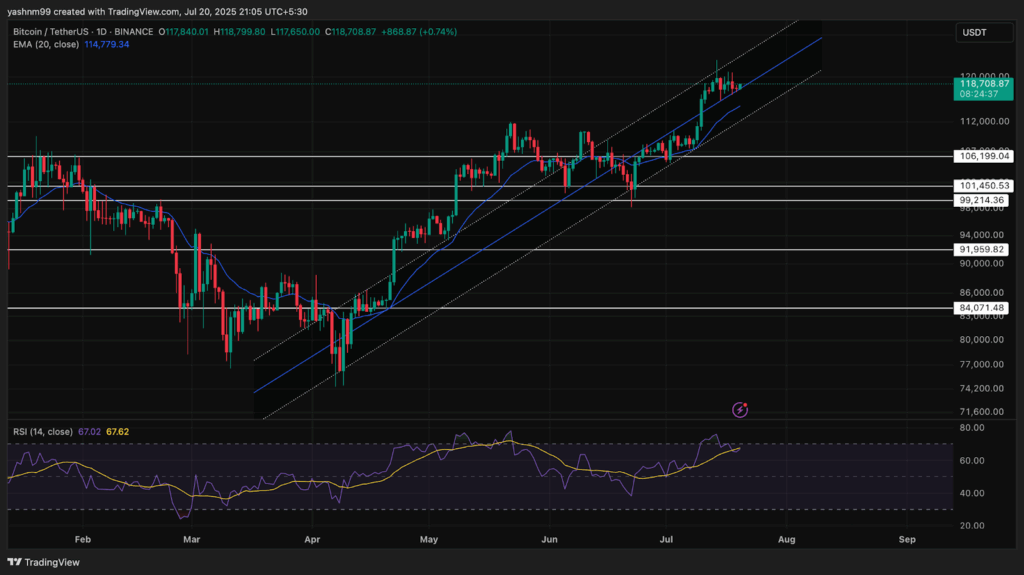Click the 99,214.36 horizontal line price label

(x=982, y=201)
